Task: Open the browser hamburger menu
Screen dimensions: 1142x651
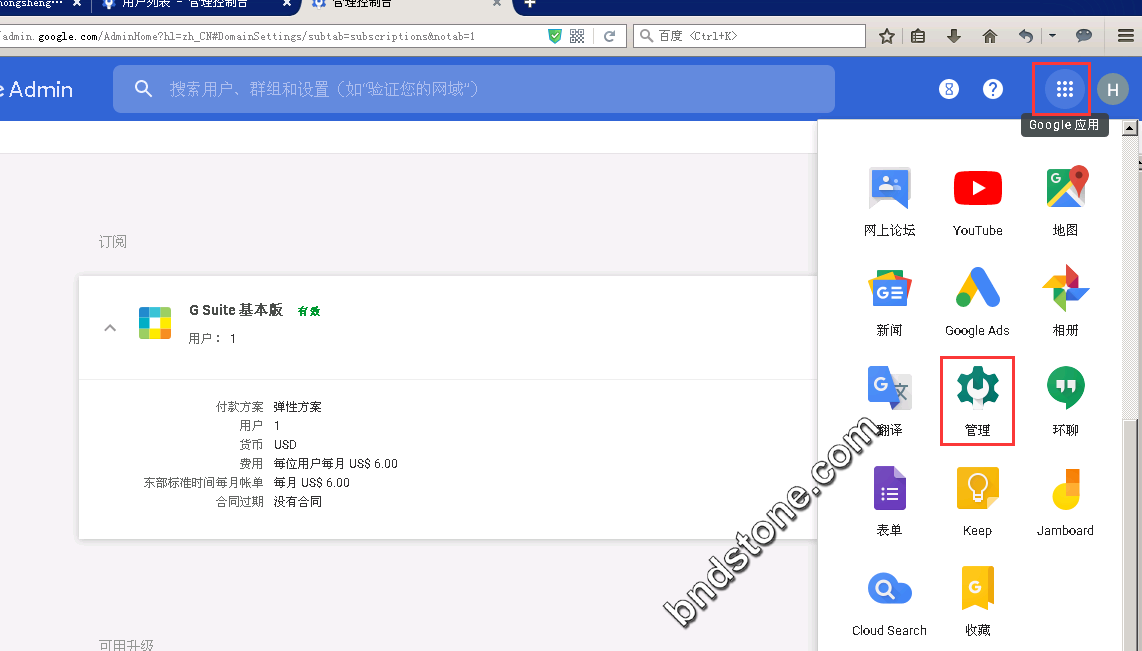Action: point(1126,36)
